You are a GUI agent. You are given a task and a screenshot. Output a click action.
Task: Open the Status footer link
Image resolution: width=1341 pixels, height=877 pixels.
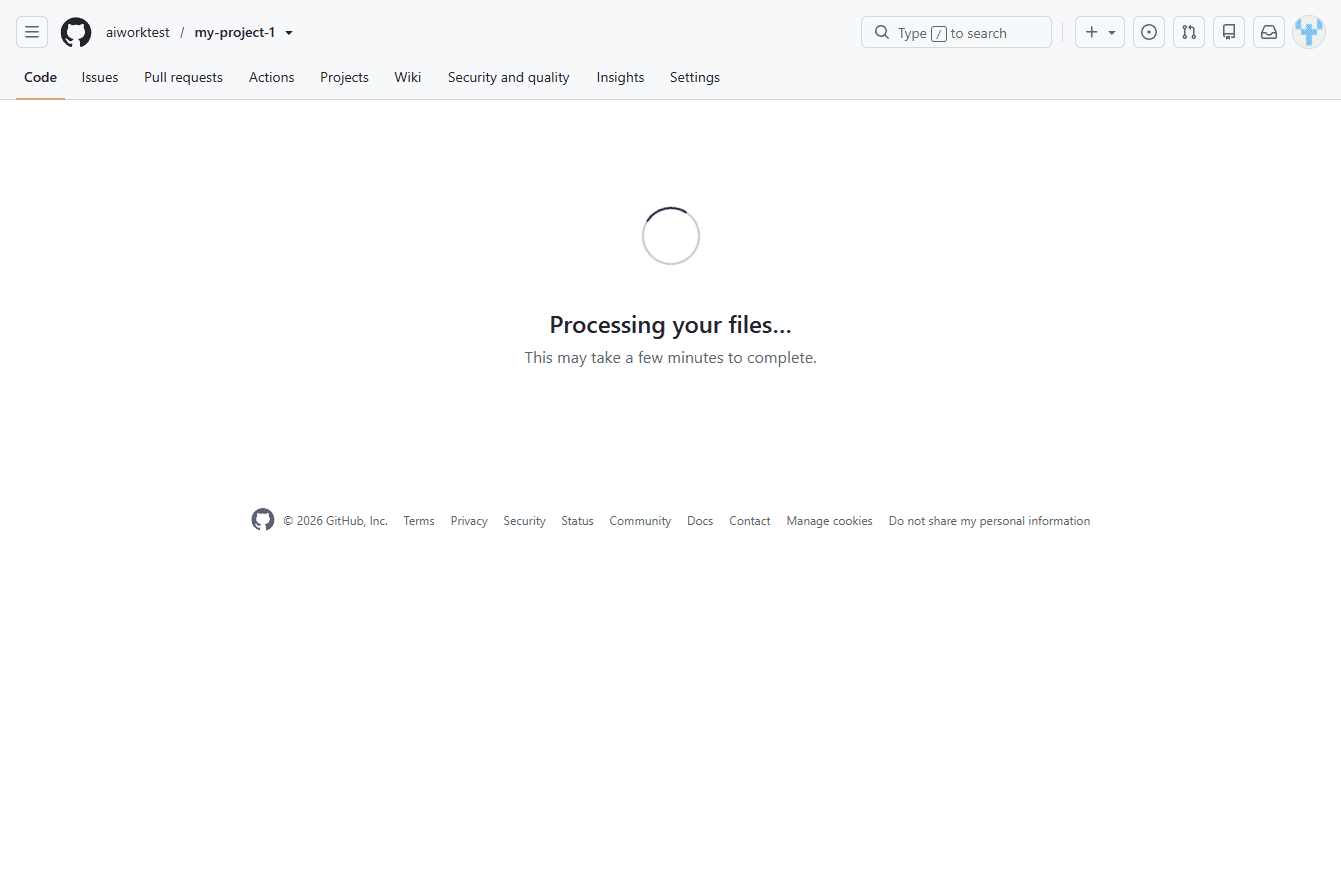(577, 521)
